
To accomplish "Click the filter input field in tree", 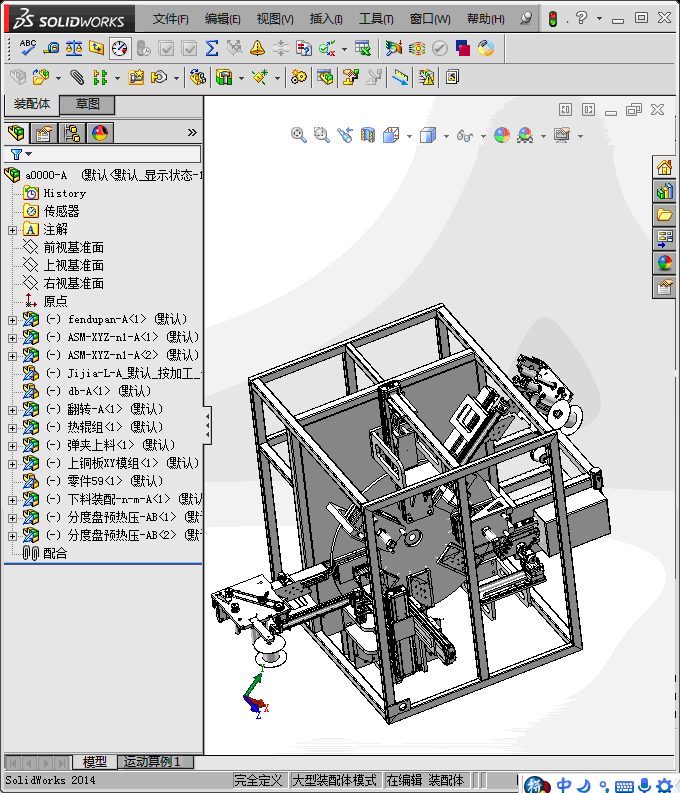I will tap(104, 154).
